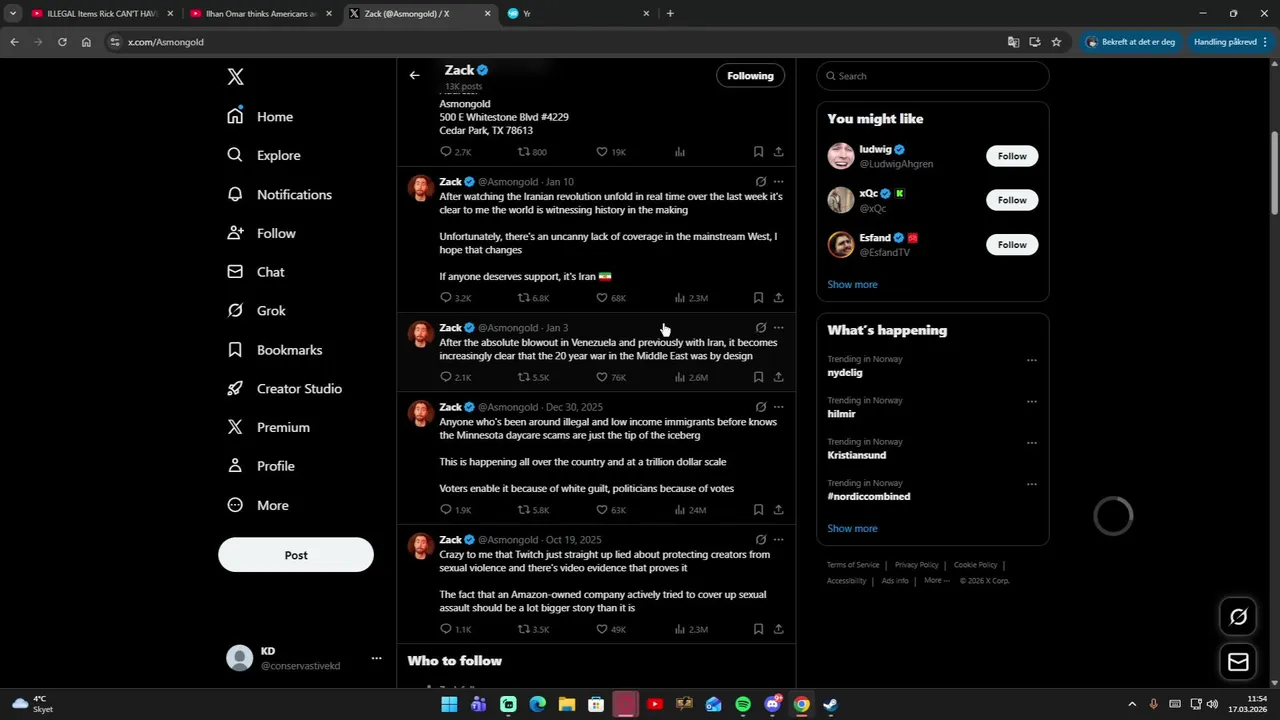Screen dimensions: 1280x720
Task: Open Premium page
Action: 268,427
